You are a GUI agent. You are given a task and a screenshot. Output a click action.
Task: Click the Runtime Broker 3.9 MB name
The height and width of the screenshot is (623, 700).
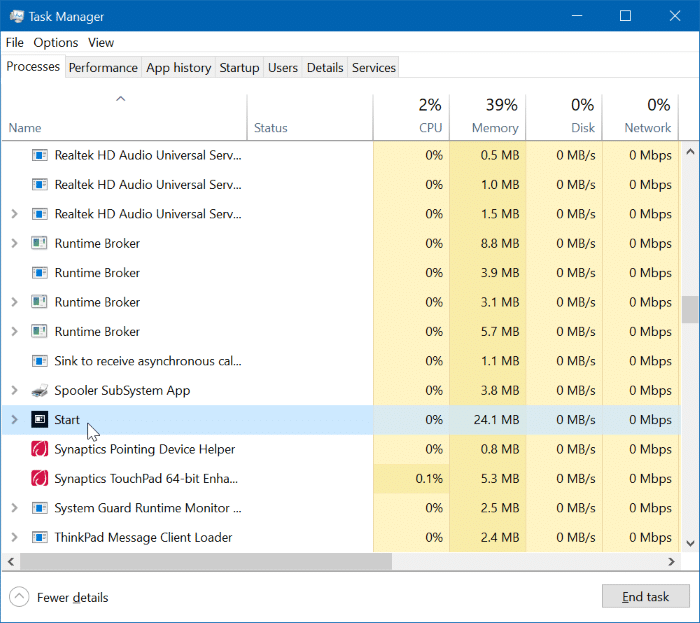coord(97,273)
